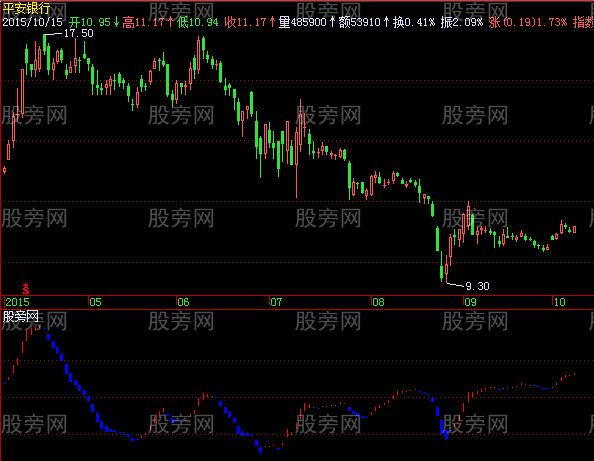Click the high price 高11.17
This screenshot has height=461, width=594.
(144, 22)
